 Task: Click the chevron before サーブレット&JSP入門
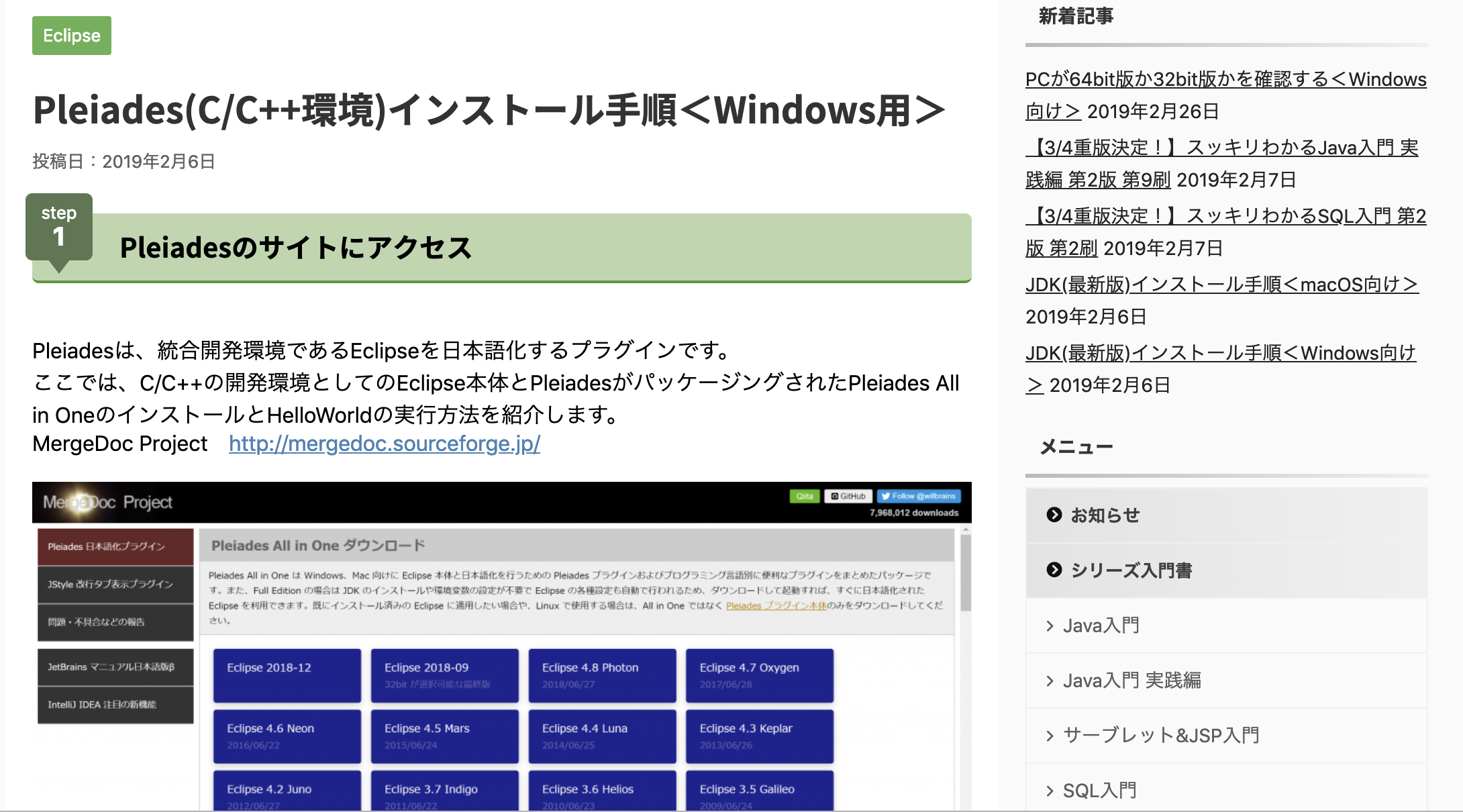[x=1050, y=736]
